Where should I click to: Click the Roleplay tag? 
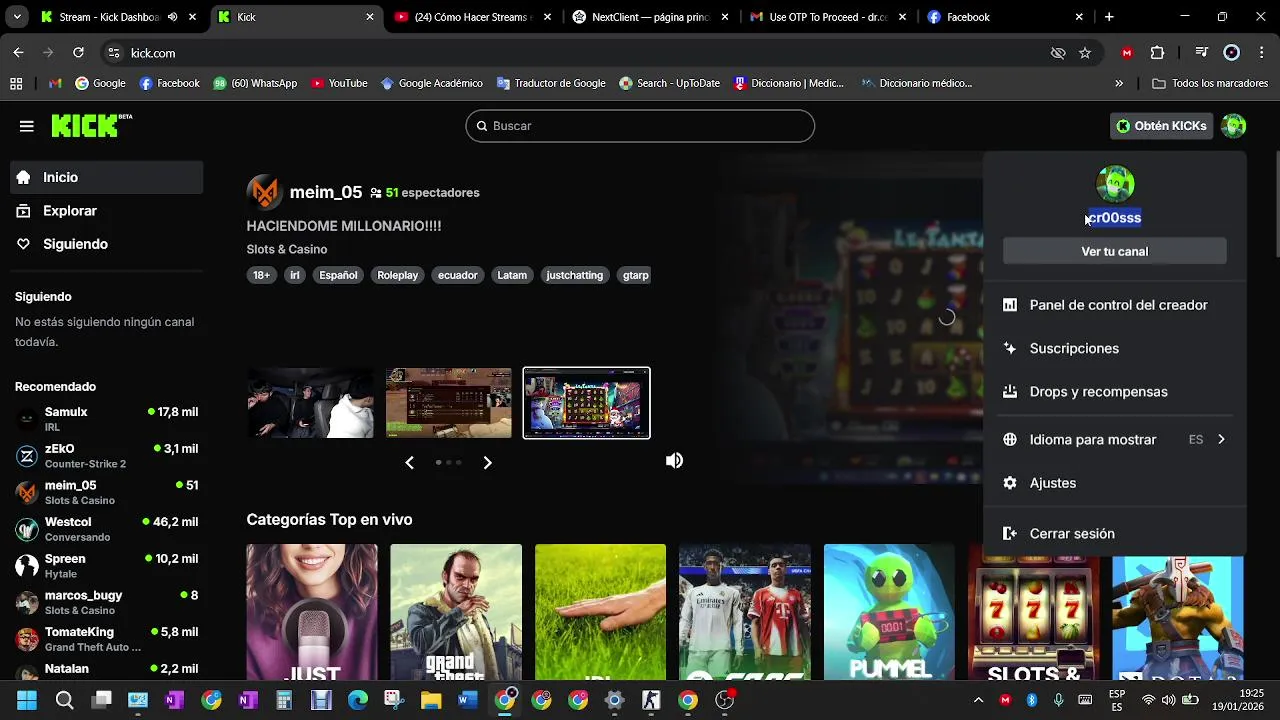[397, 275]
